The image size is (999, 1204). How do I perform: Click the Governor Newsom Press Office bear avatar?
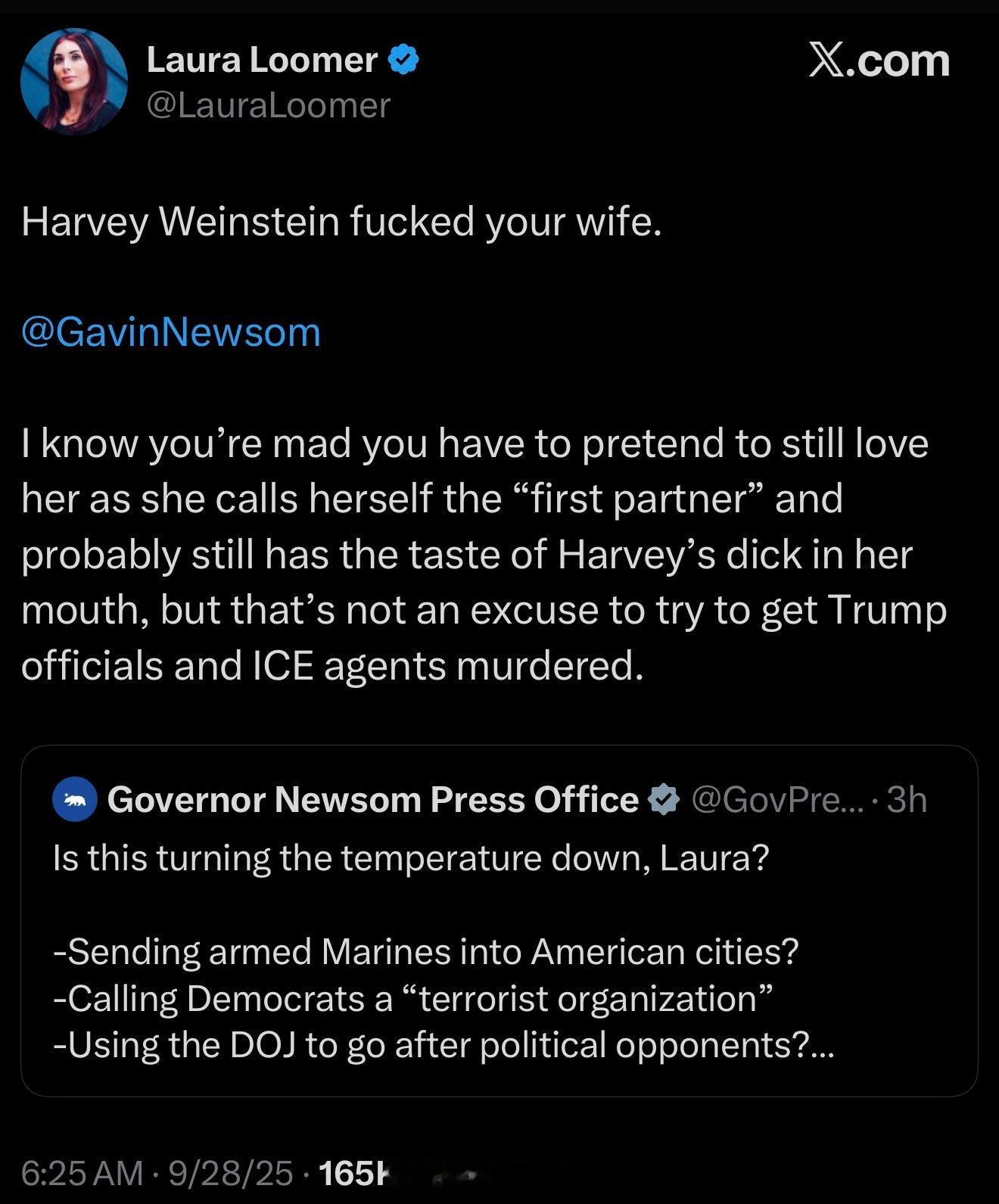(74, 799)
